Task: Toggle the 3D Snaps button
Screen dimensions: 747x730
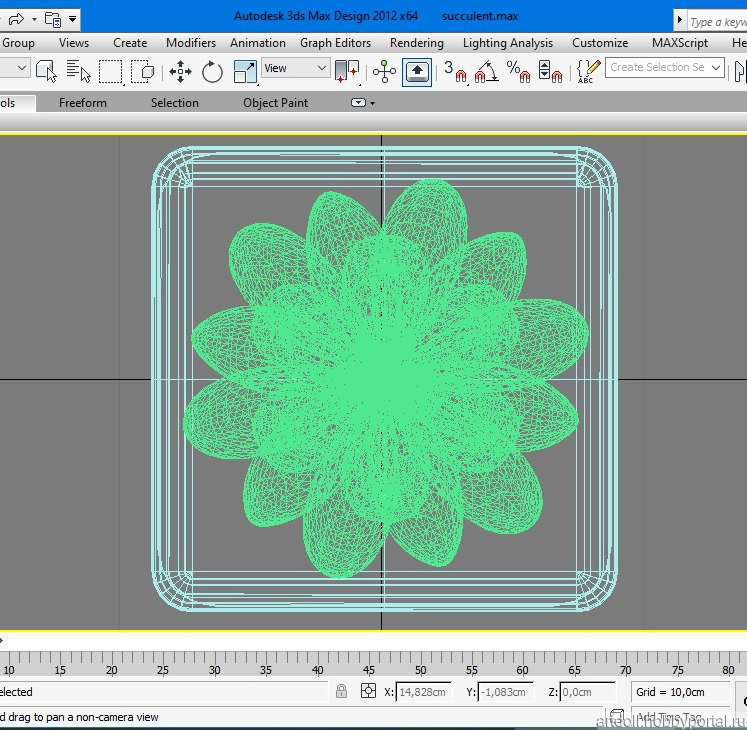Action: 455,70
